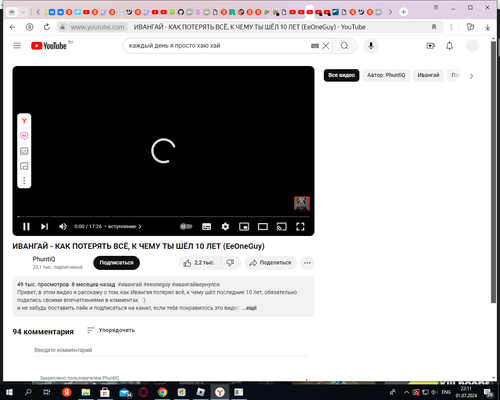Start voice search with the microphone icon
Viewport: 500px width, 400px height.
(371, 46)
